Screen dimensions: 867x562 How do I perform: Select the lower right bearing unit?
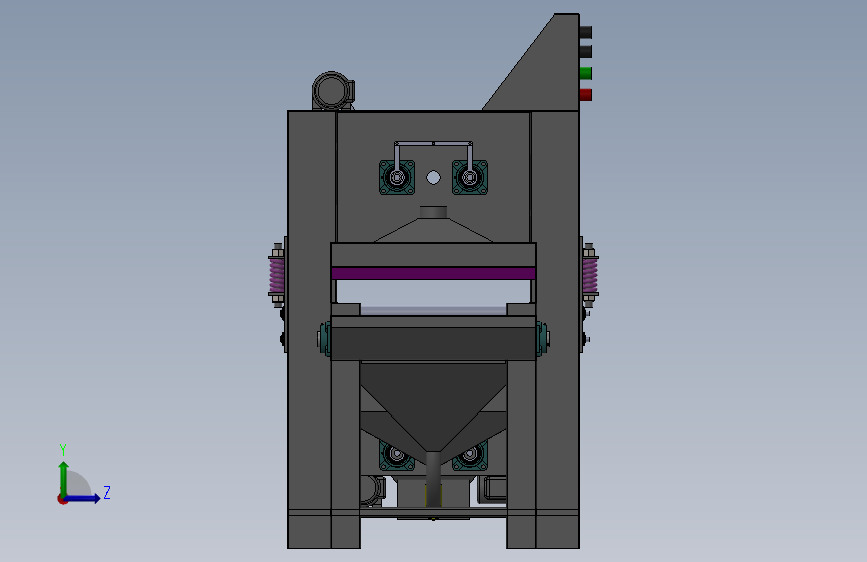tap(472, 456)
